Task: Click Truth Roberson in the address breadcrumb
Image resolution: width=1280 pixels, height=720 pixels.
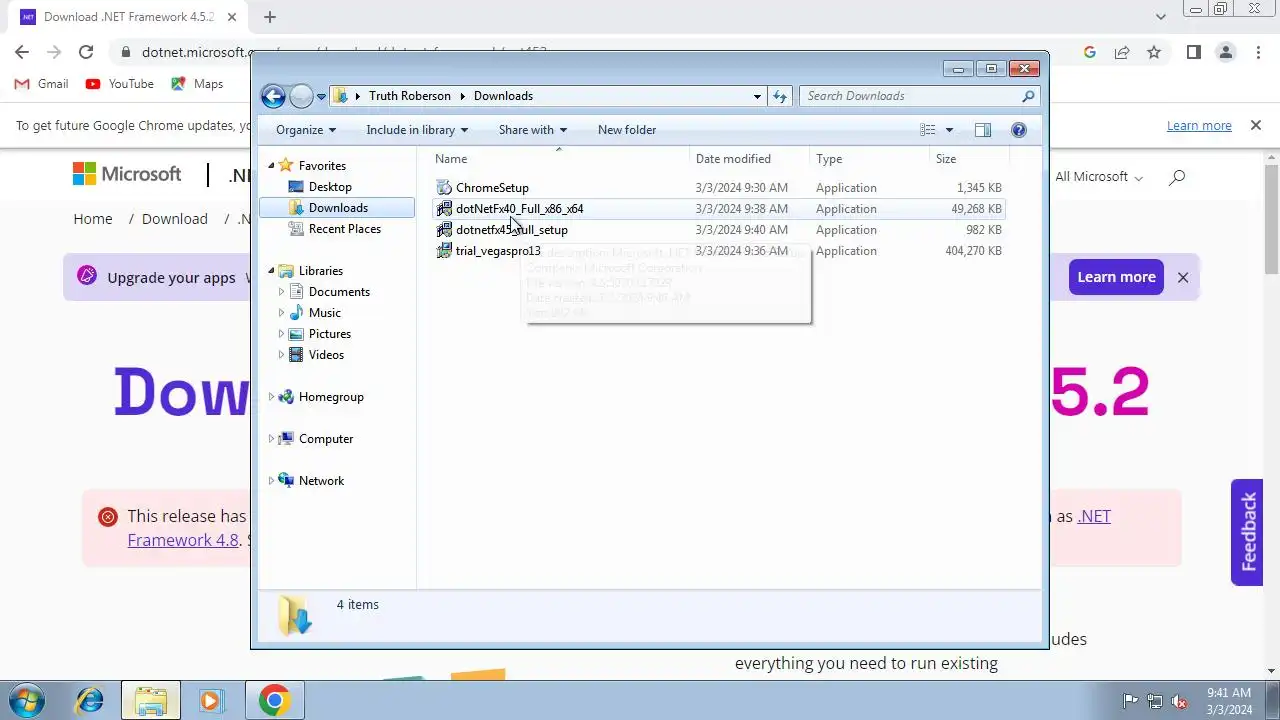Action: pyautogui.click(x=409, y=96)
